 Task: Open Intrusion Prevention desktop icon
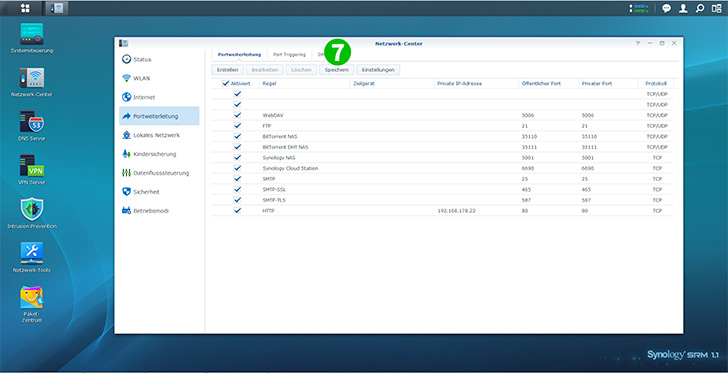pos(32,214)
